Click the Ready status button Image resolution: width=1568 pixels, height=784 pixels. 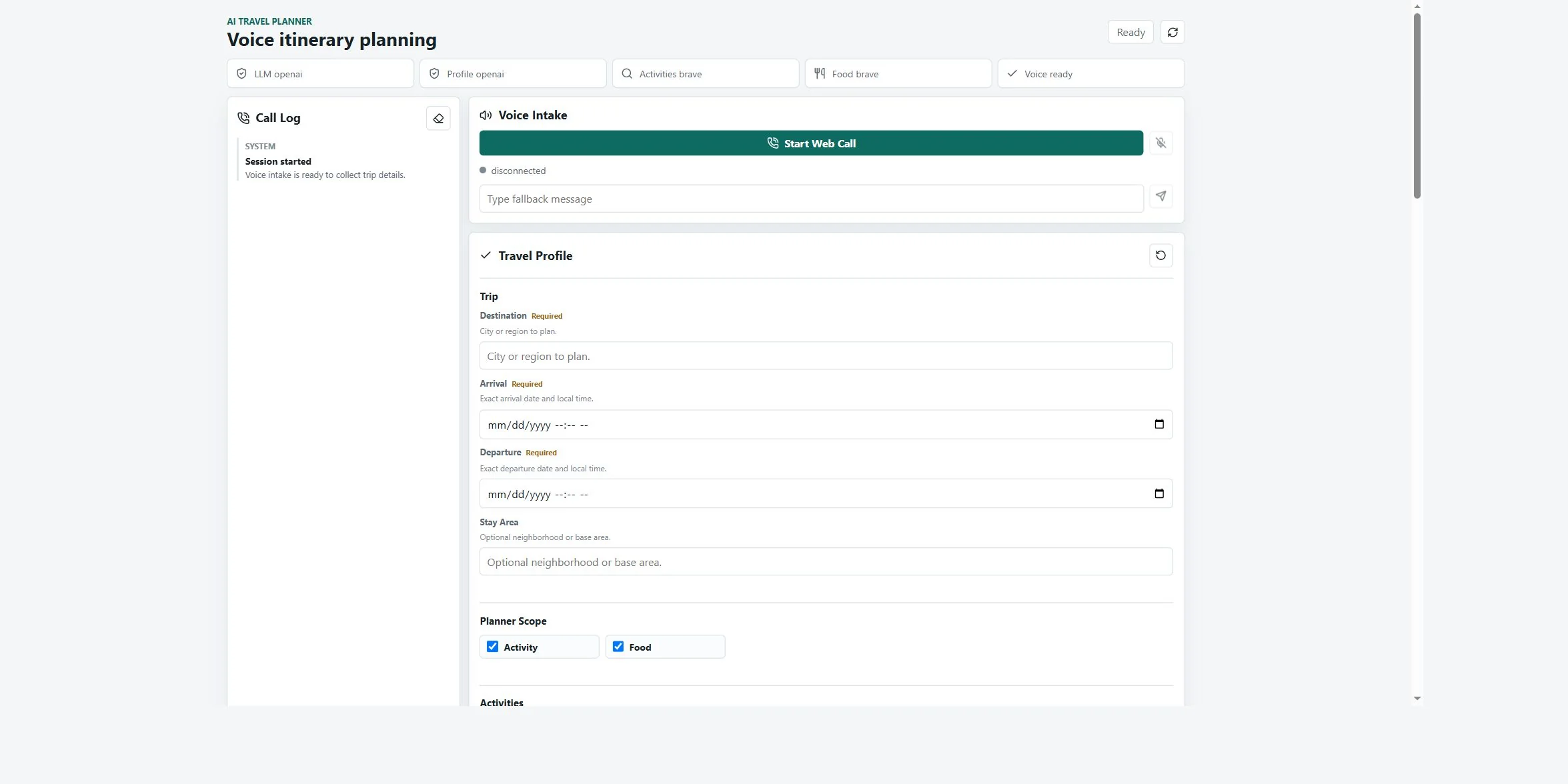[x=1130, y=32]
